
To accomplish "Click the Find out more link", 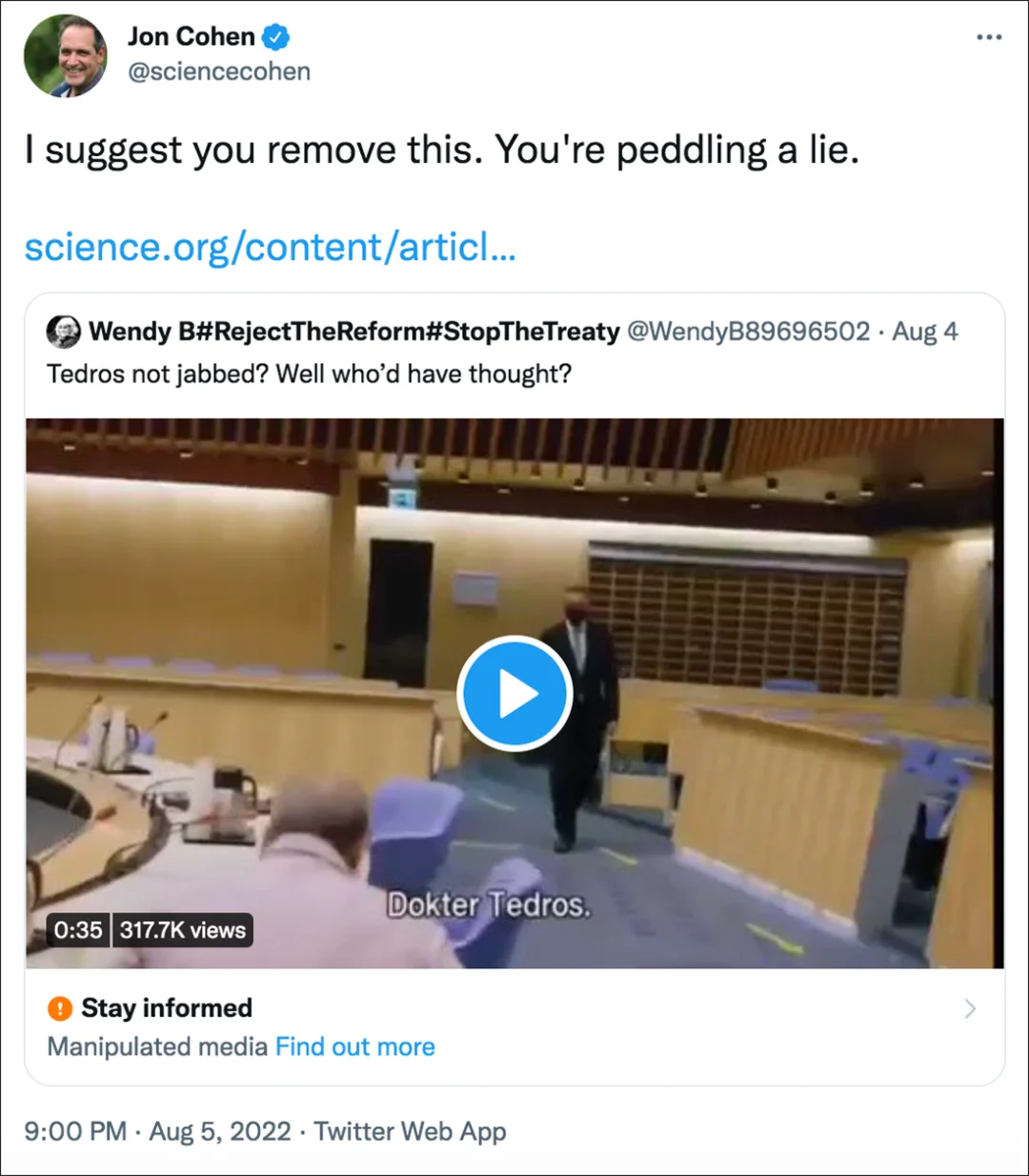I will pos(355,1046).
